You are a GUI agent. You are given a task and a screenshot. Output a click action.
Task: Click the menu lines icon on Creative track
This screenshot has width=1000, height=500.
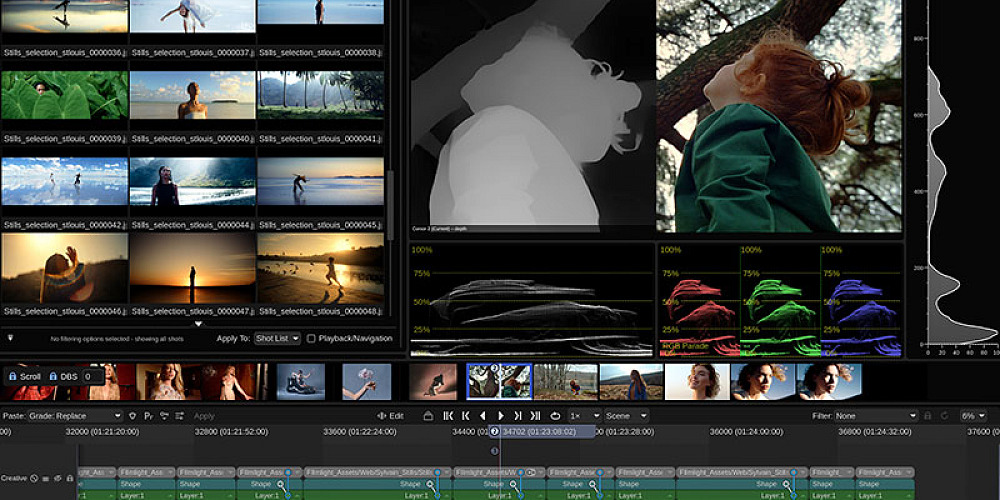[46, 478]
